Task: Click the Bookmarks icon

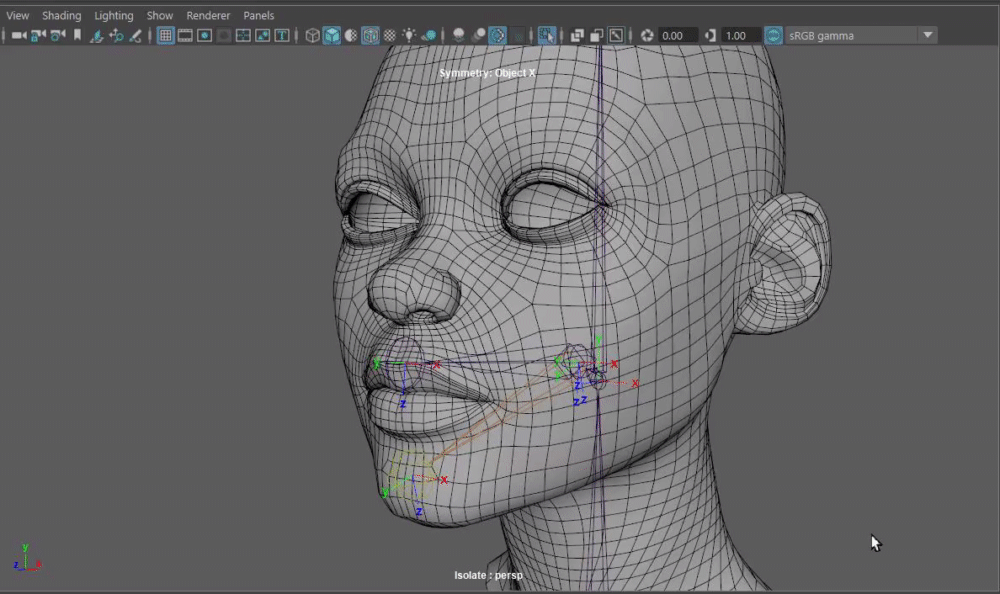Action: [77, 36]
